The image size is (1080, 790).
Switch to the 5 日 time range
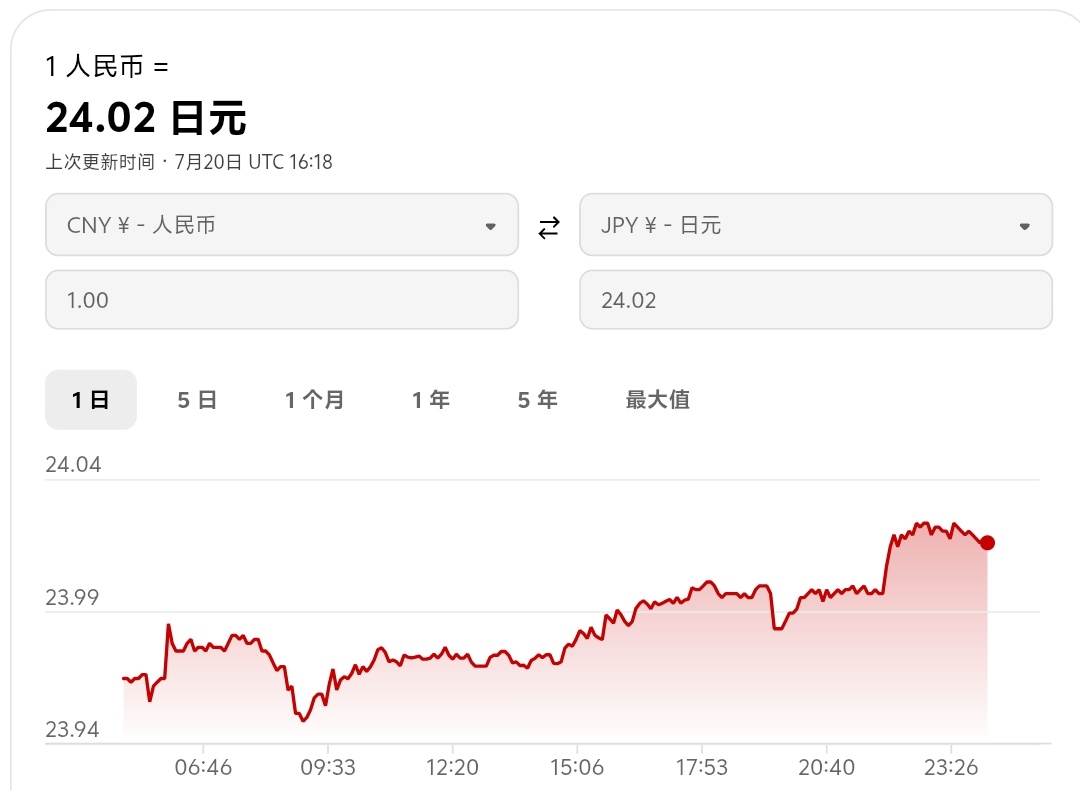[x=198, y=399]
